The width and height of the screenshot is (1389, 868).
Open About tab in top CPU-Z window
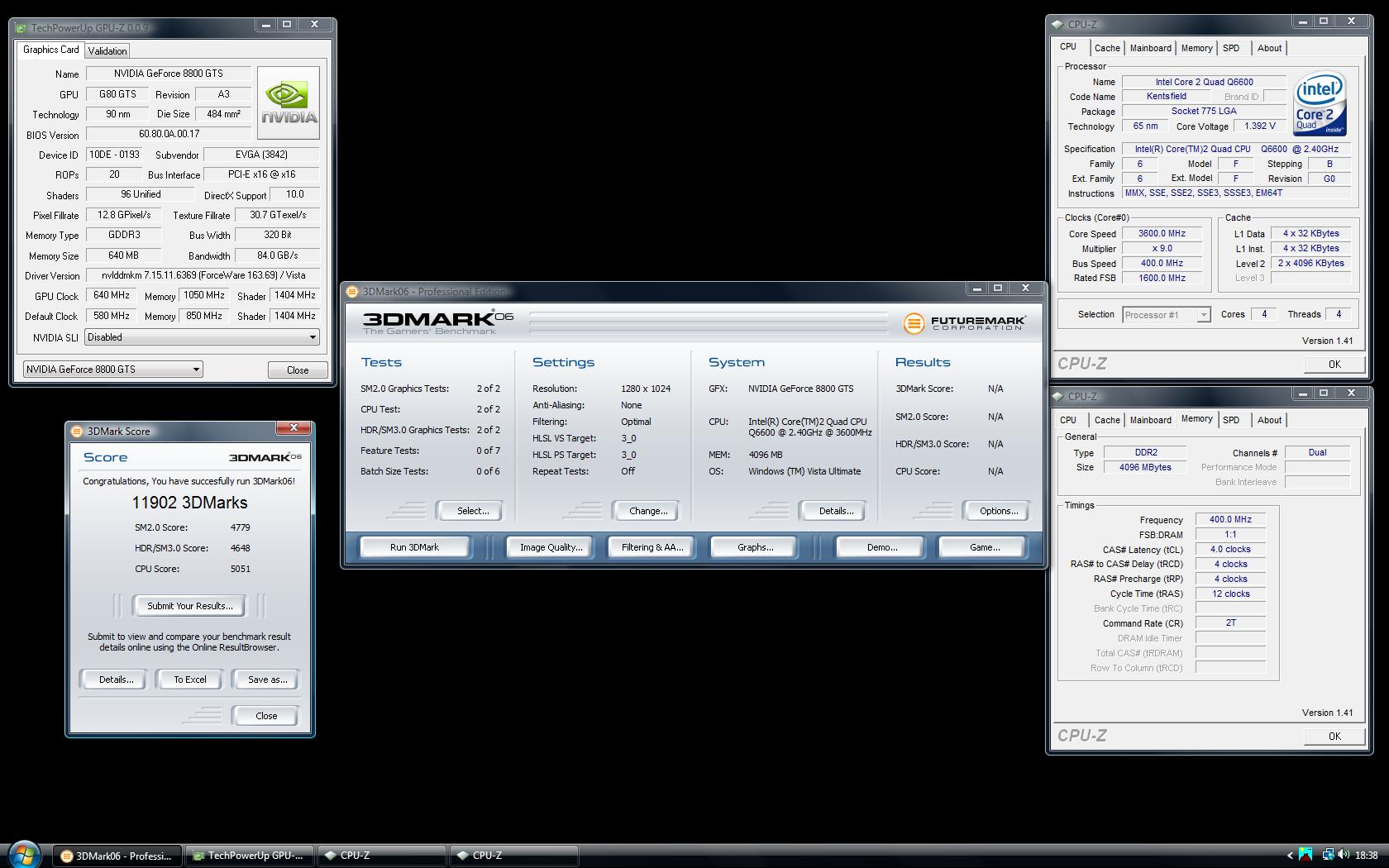tap(1269, 48)
